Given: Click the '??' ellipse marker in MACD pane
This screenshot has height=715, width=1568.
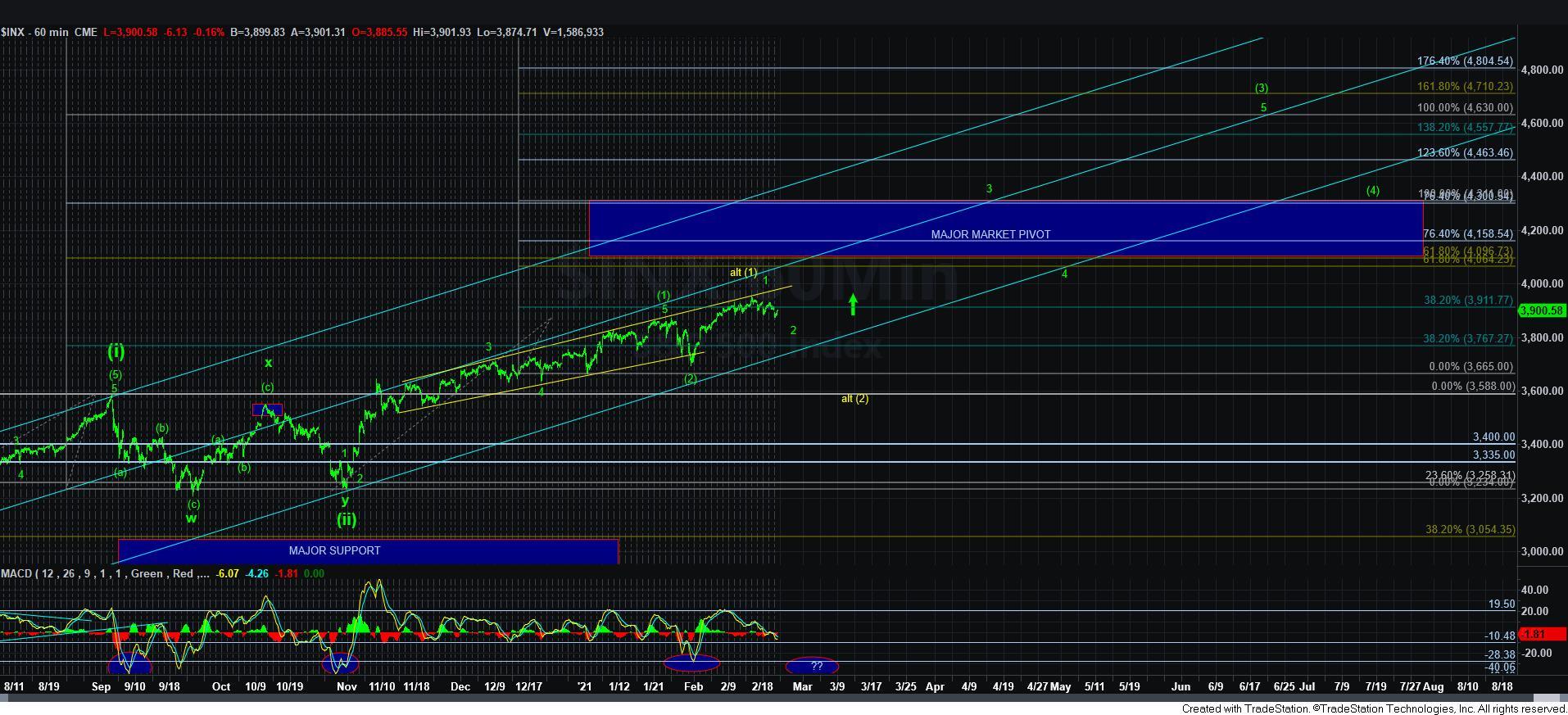Looking at the screenshot, I should tap(812, 666).
